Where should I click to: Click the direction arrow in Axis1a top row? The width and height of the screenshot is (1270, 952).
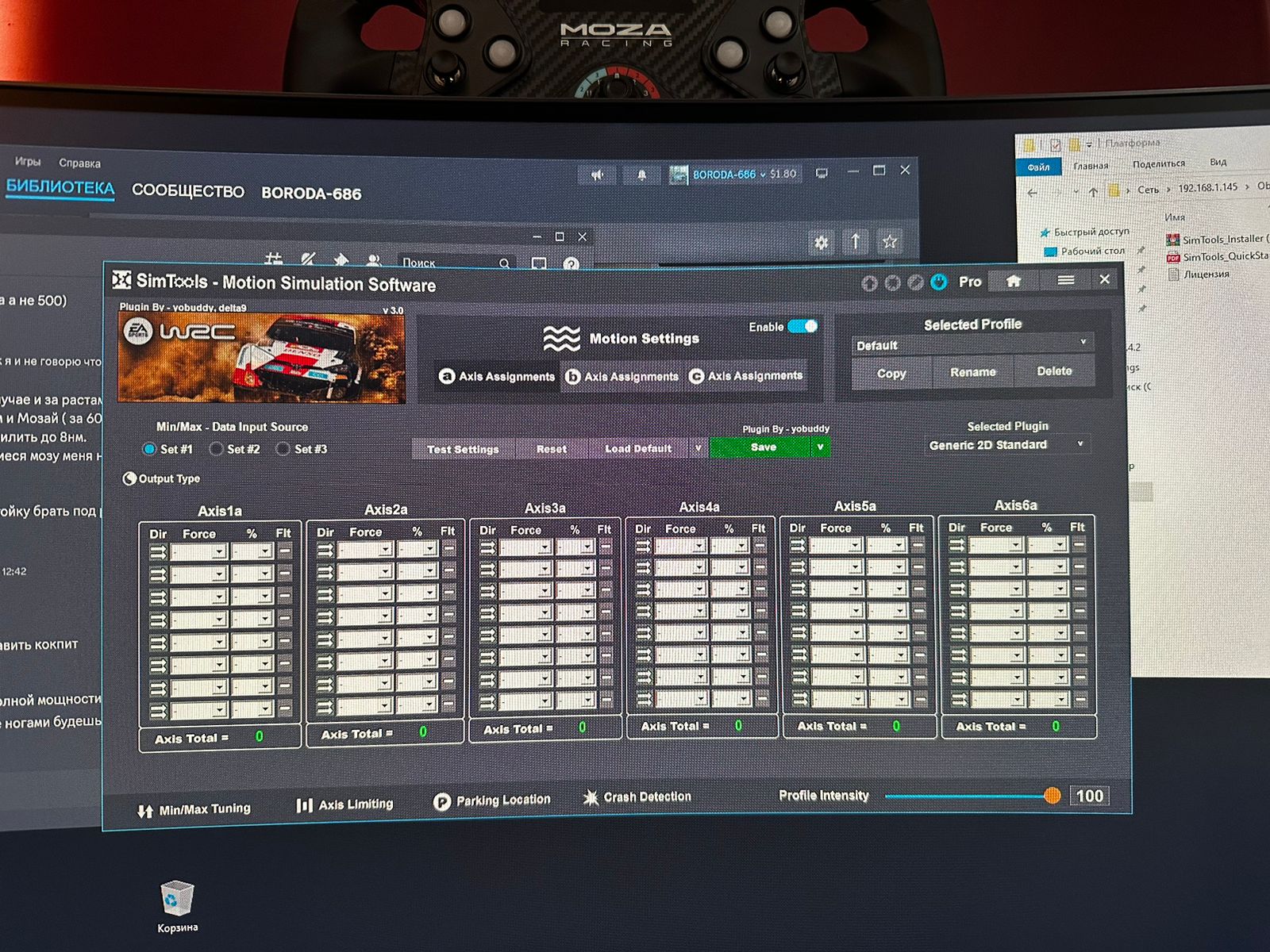[x=158, y=552]
